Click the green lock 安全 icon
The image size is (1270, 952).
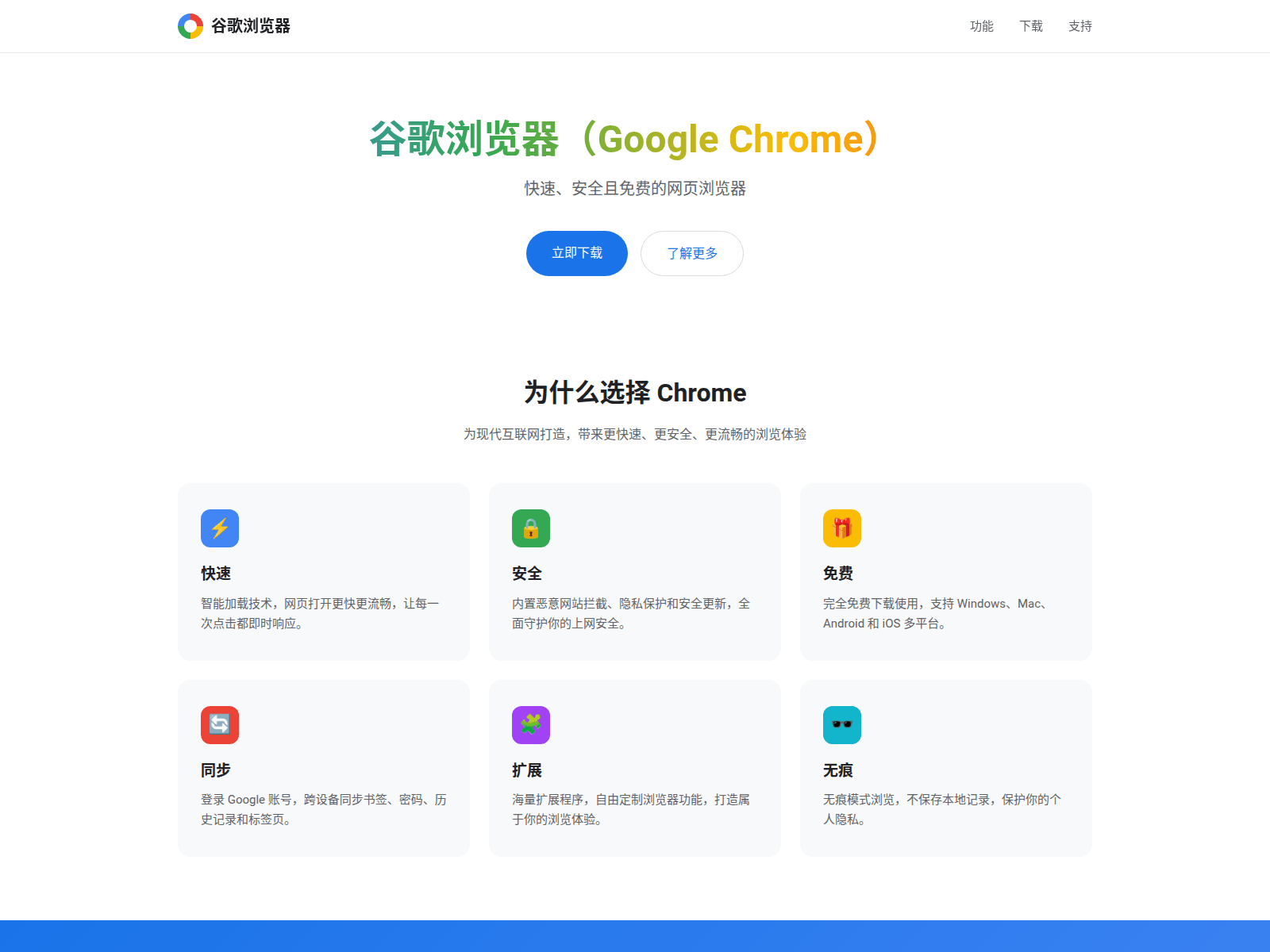coord(531,528)
